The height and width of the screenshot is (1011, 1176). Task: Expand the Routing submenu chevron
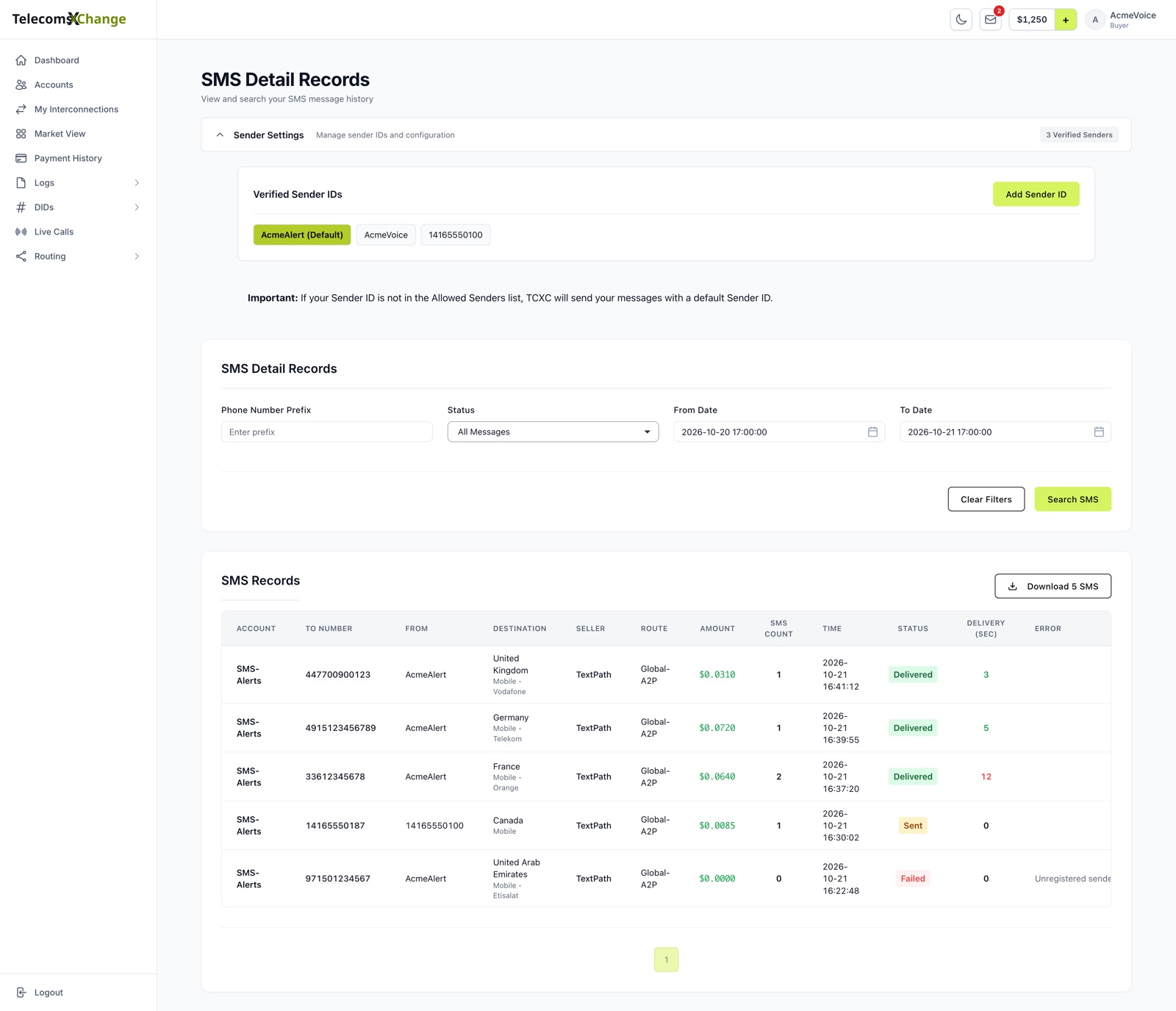tap(137, 257)
